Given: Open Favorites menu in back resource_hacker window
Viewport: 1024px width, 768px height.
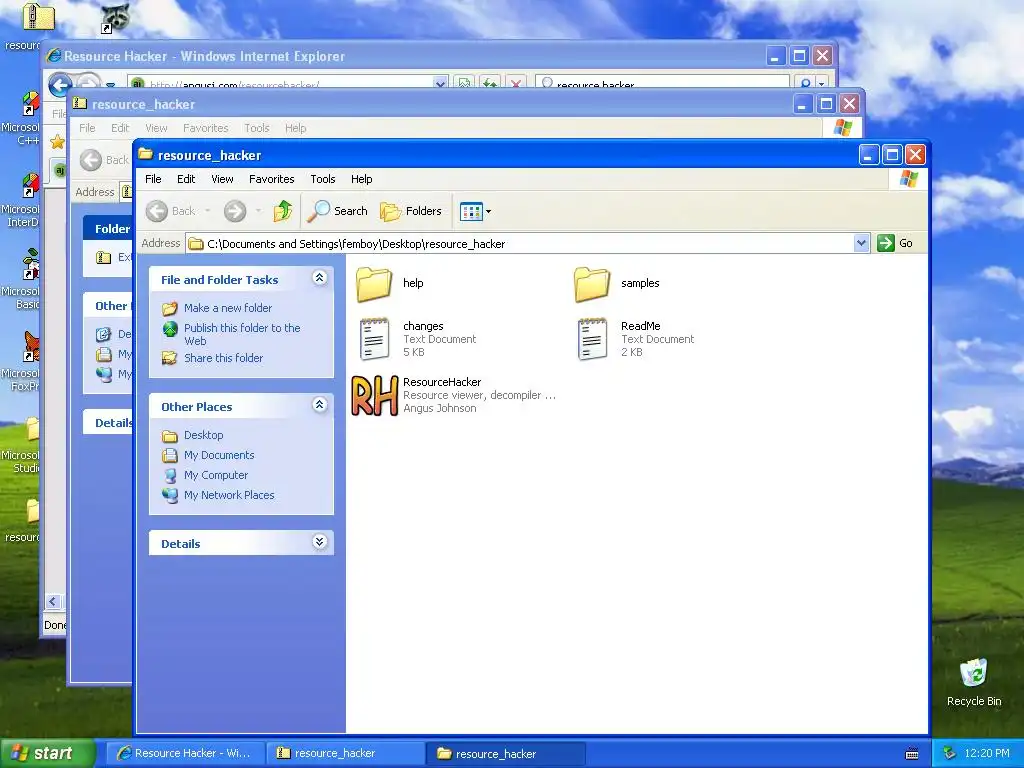Looking at the screenshot, I should tap(206, 128).
